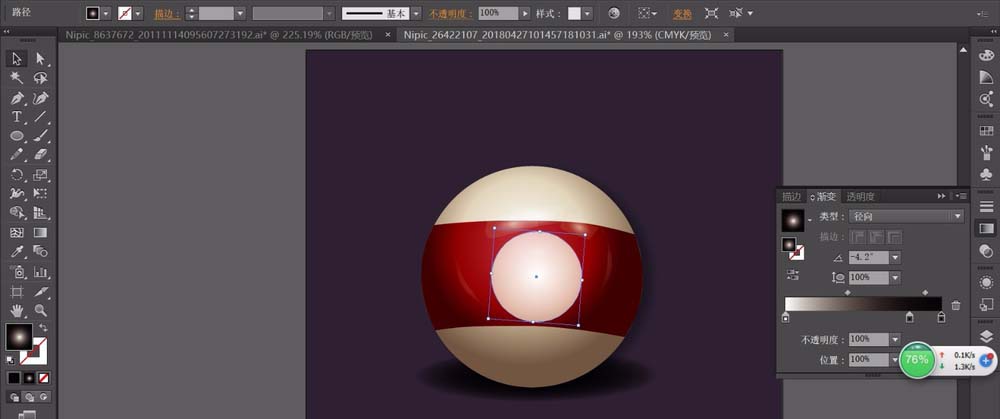Click Reverse Gradient button

coord(793,275)
